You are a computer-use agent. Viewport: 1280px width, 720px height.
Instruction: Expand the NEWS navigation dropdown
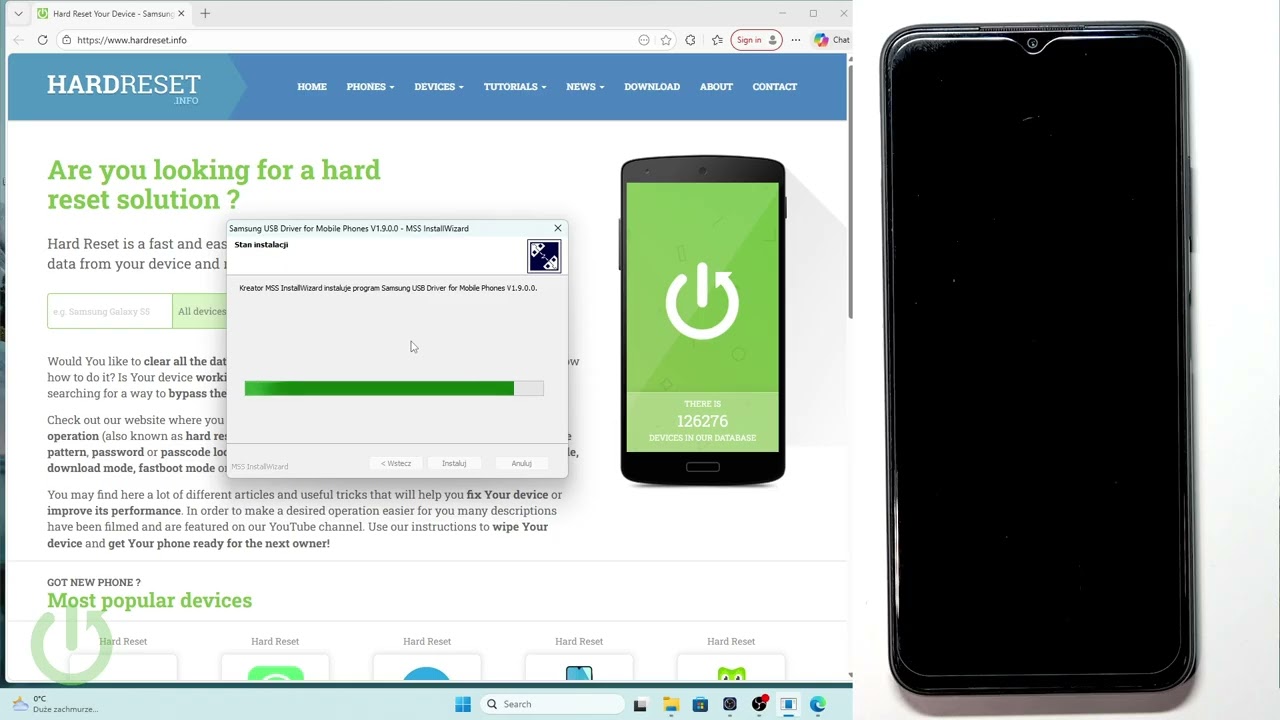click(x=585, y=87)
